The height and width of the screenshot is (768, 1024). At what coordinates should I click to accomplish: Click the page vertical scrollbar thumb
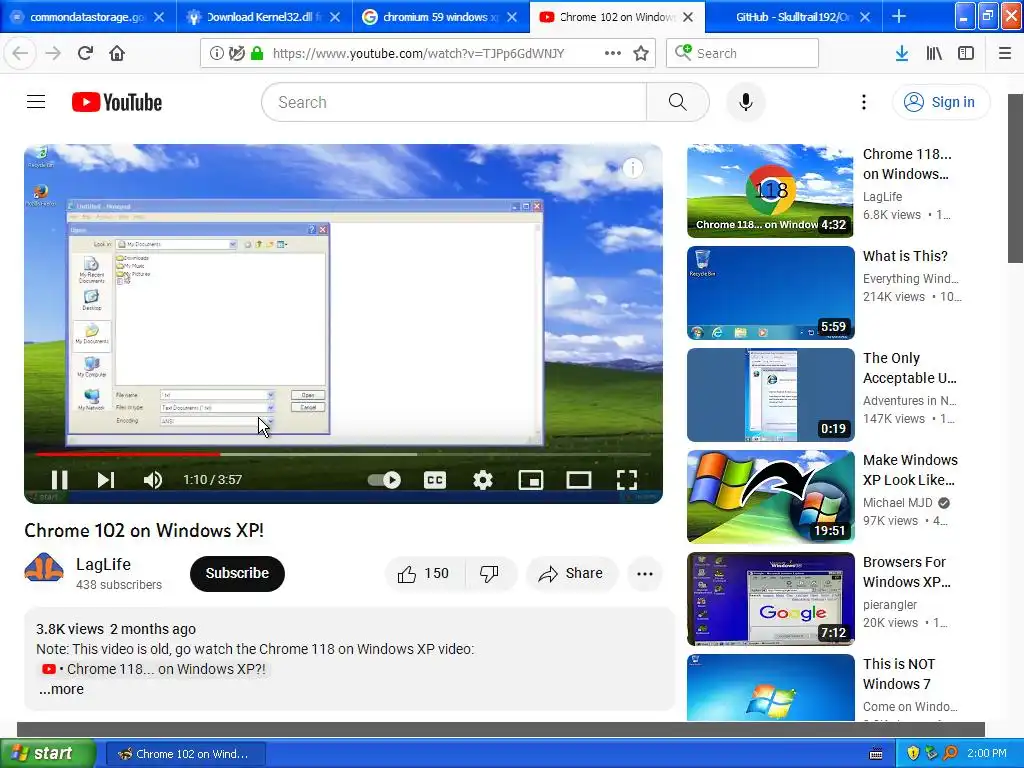click(1015, 178)
